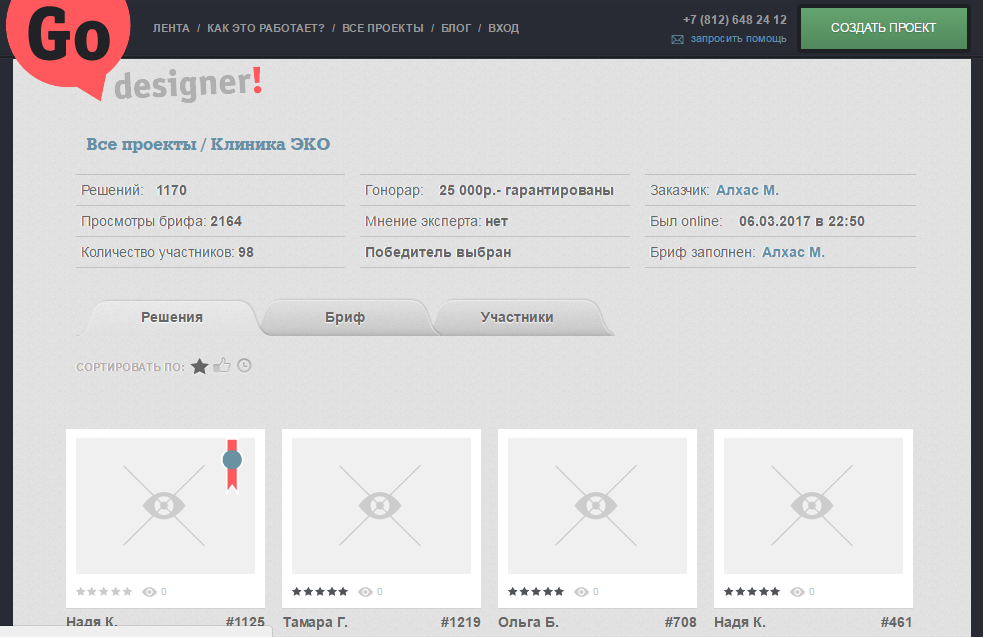Screen dimensions: 984x638
Task: Go to ВСЕ ПРОЕКТЫ in navigation
Action: coord(383,28)
